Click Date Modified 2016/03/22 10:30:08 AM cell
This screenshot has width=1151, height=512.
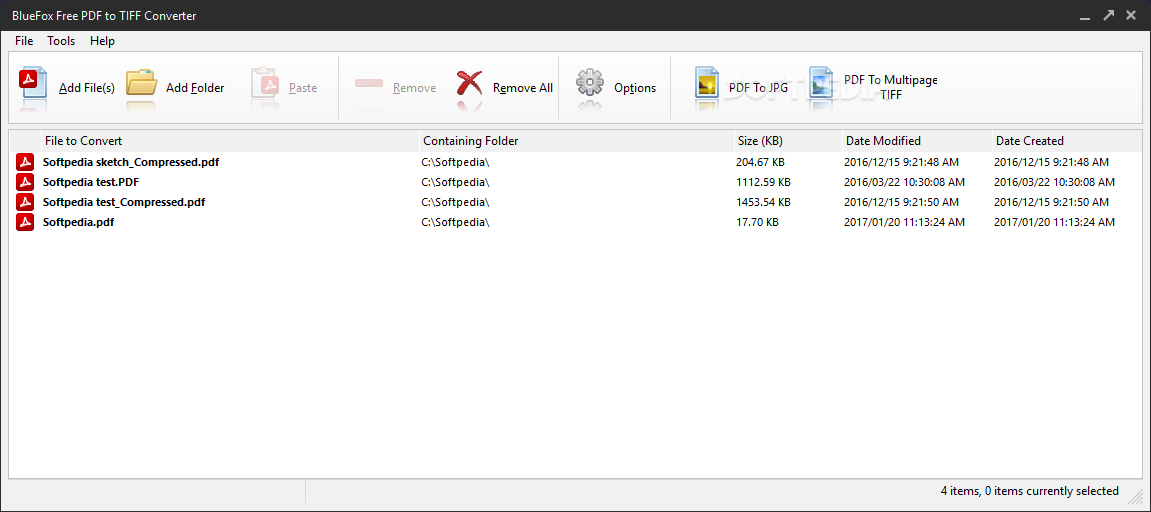coord(904,182)
